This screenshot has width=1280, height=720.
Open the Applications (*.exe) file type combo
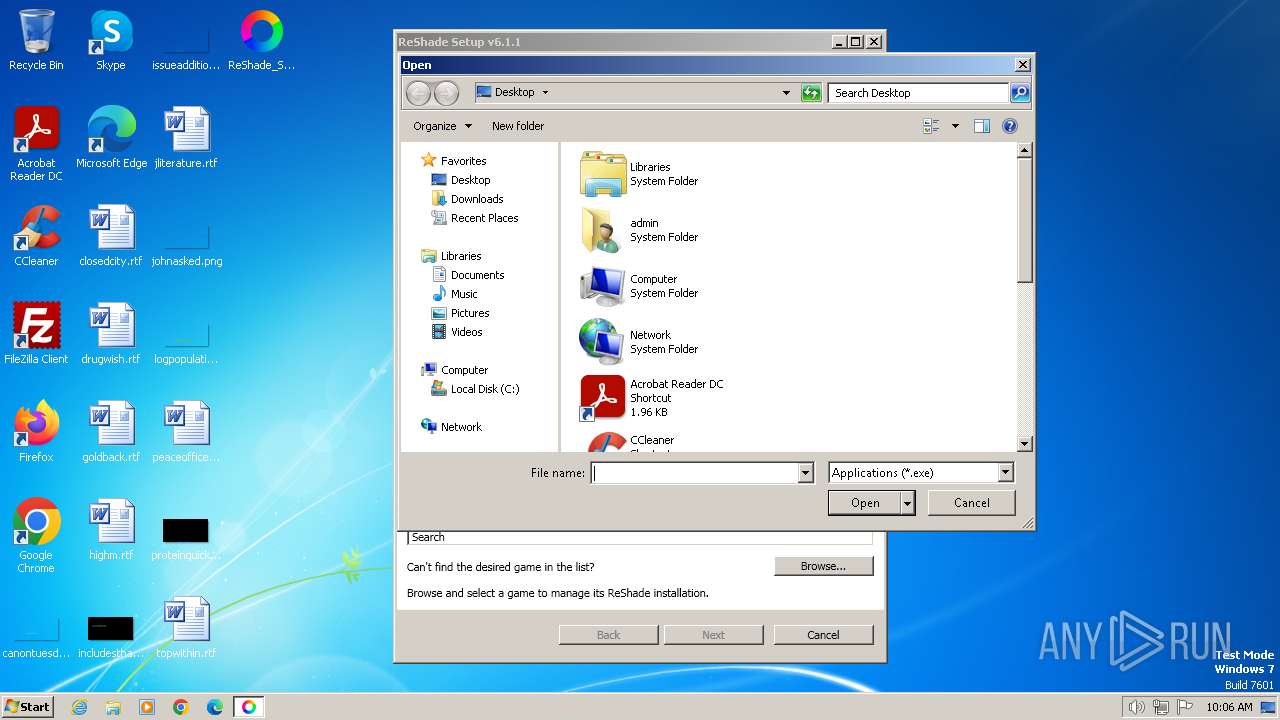point(921,473)
